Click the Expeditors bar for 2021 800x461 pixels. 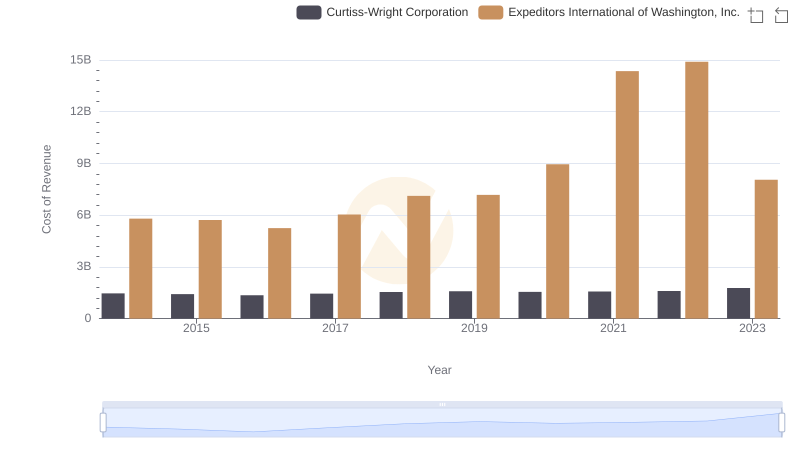click(x=628, y=195)
